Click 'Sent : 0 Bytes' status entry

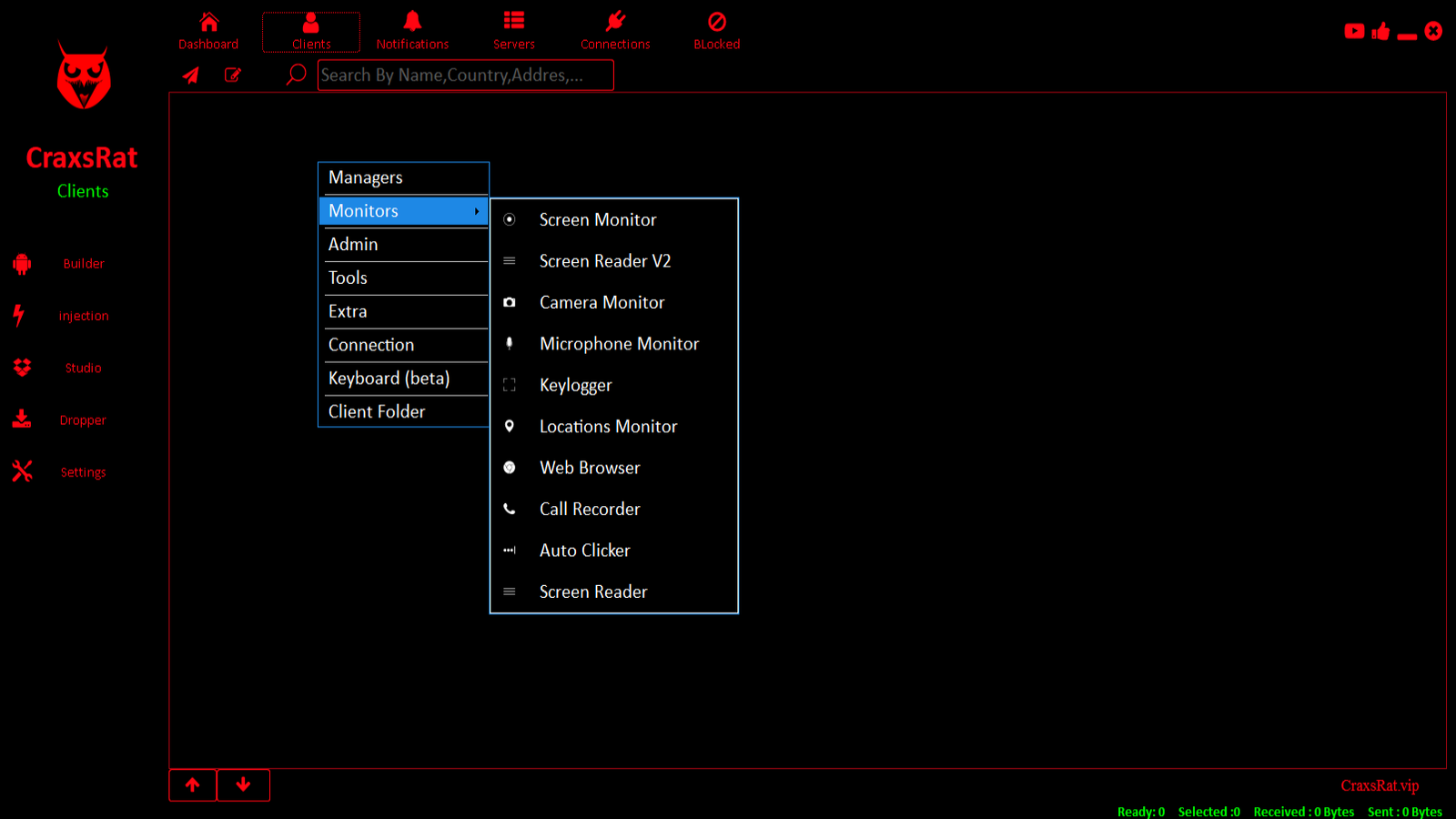pyautogui.click(x=1404, y=812)
